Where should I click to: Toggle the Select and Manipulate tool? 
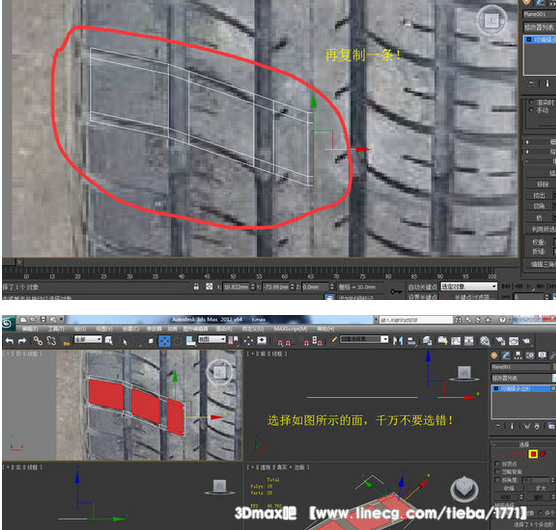tap(249, 341)
